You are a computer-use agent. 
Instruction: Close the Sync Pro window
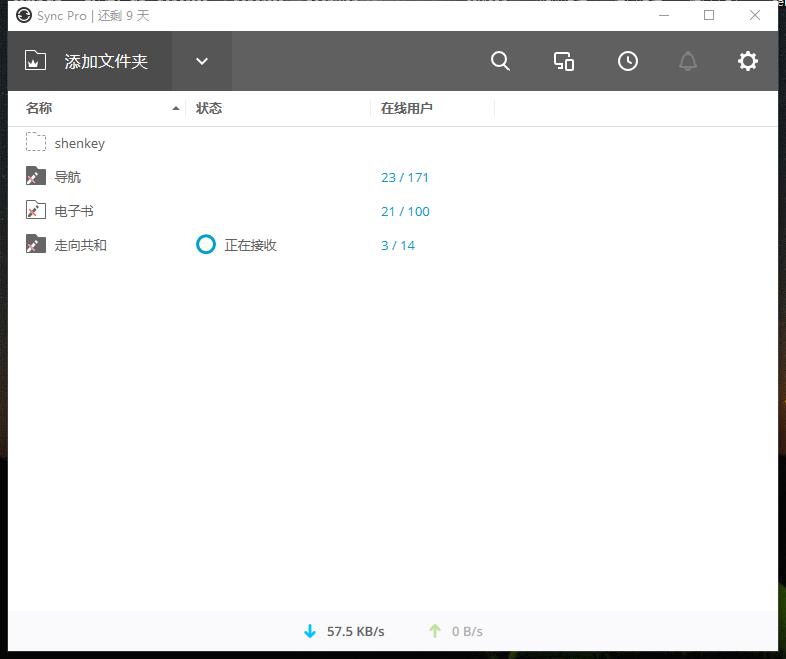(754, 16)
